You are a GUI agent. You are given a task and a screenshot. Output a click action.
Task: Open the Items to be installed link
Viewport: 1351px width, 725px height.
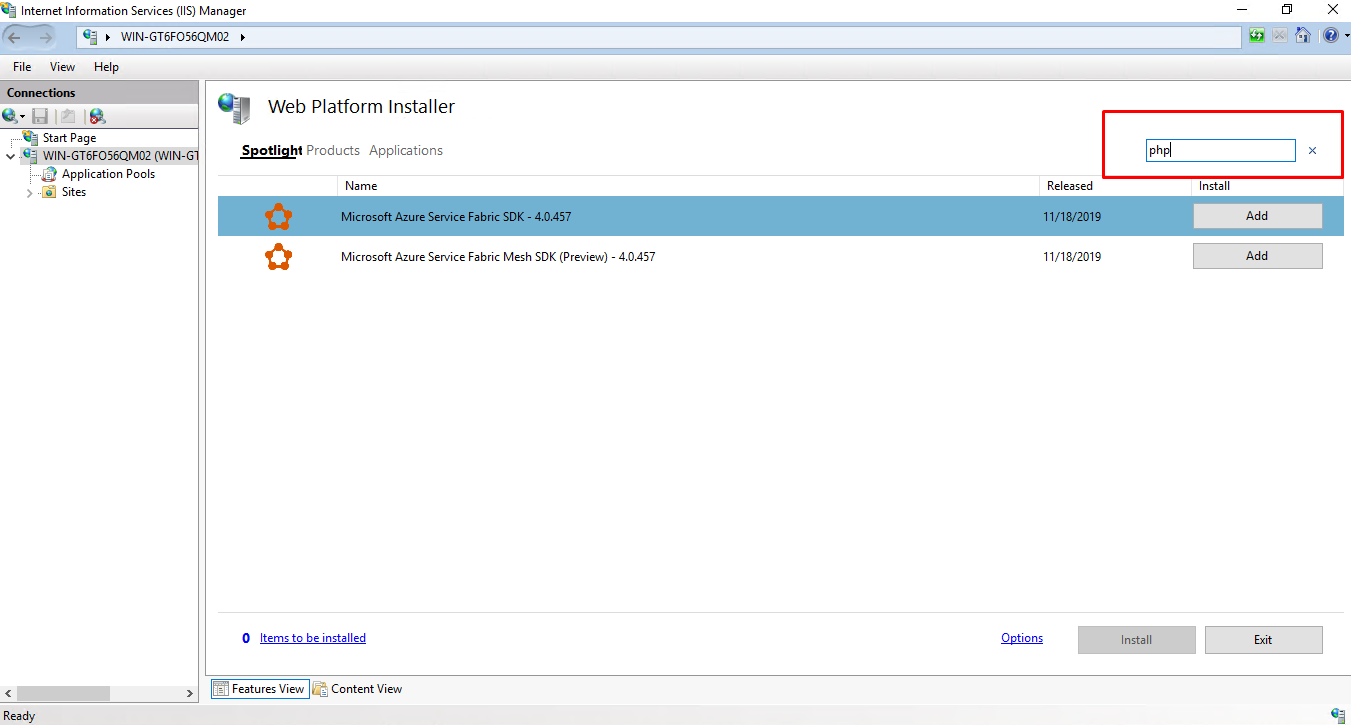pyautogui.click(x=313, y=638)
